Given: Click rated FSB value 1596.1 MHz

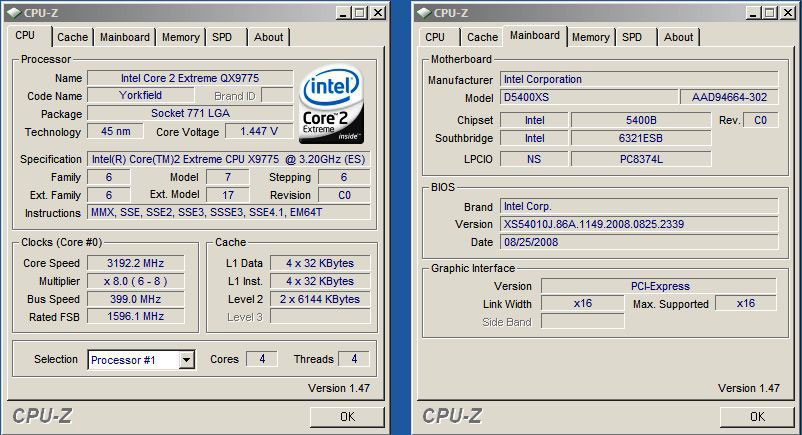Looking at the screenshot, I should (x=136, y=317).
